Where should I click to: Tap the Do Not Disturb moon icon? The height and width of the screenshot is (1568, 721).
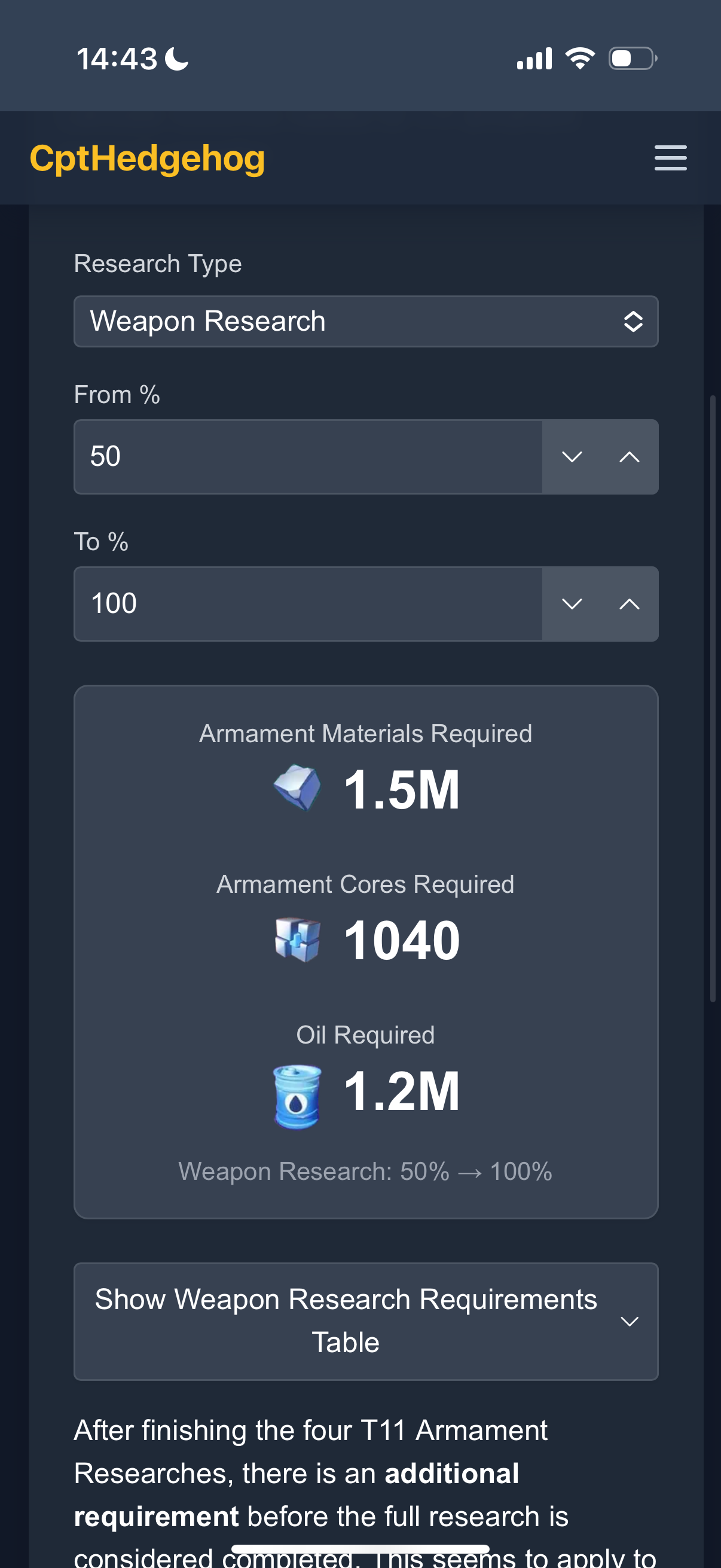177,59
